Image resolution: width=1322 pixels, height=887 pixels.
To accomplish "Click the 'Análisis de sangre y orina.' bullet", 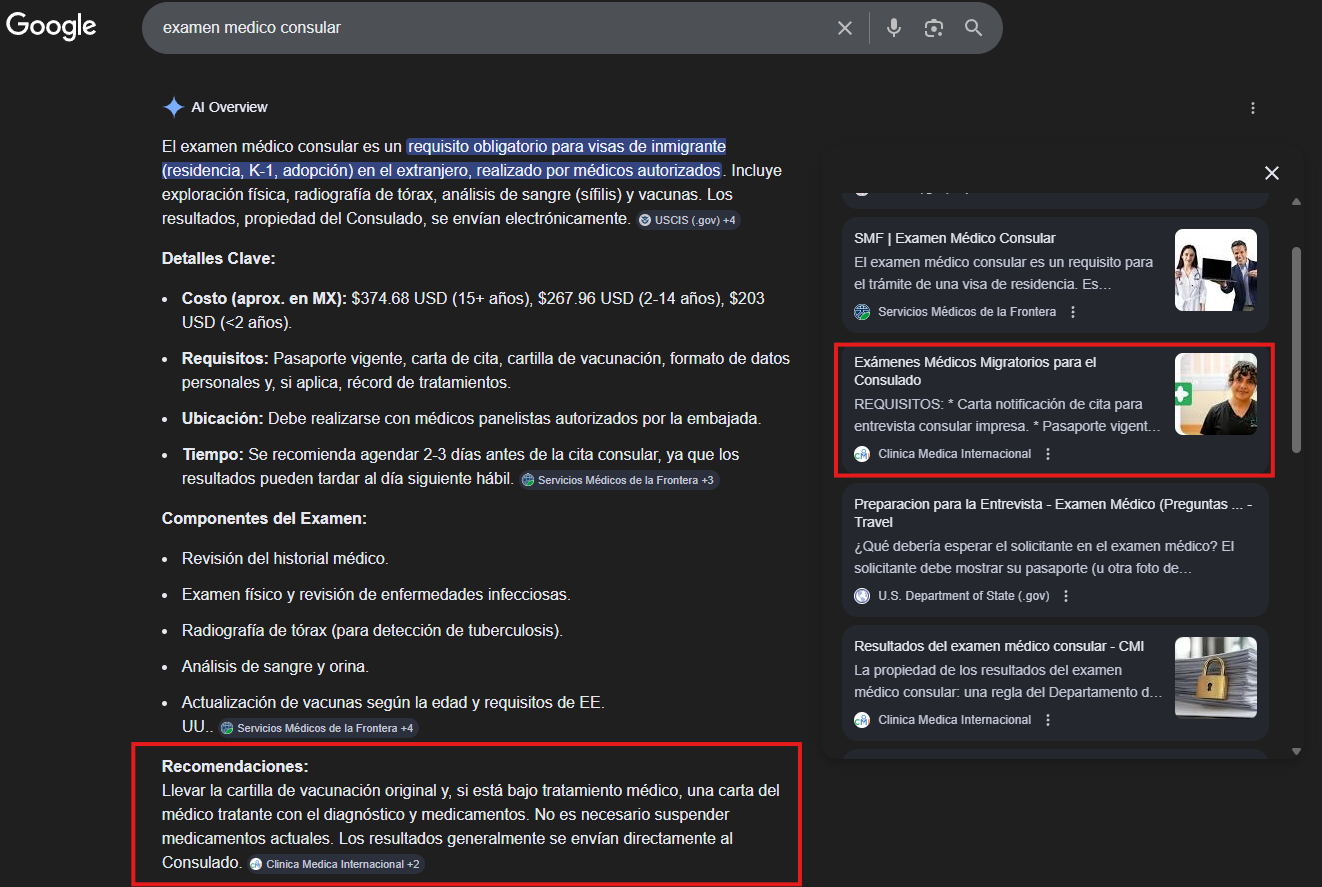I will coord(275,666).
